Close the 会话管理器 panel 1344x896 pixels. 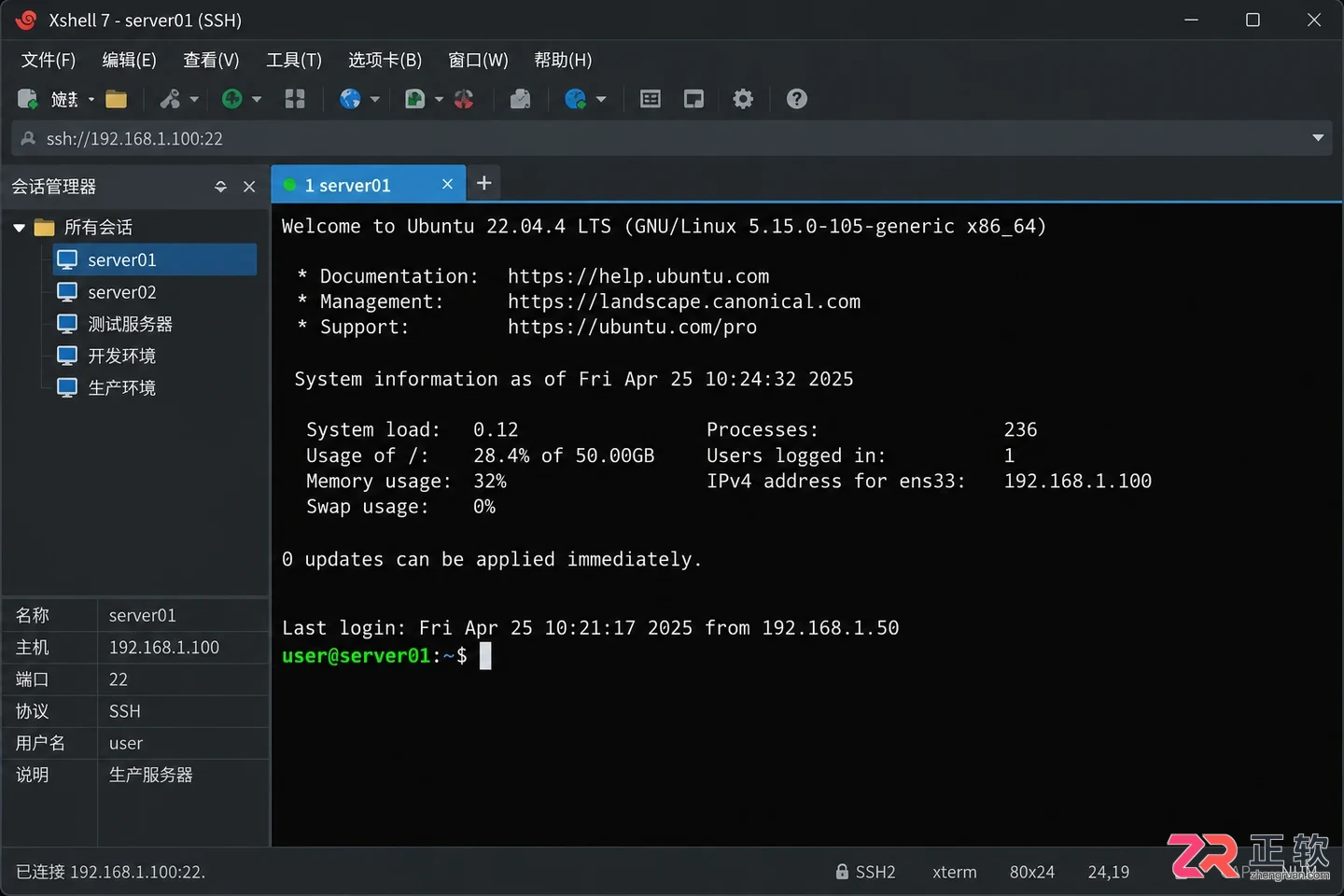coord(249,187)
